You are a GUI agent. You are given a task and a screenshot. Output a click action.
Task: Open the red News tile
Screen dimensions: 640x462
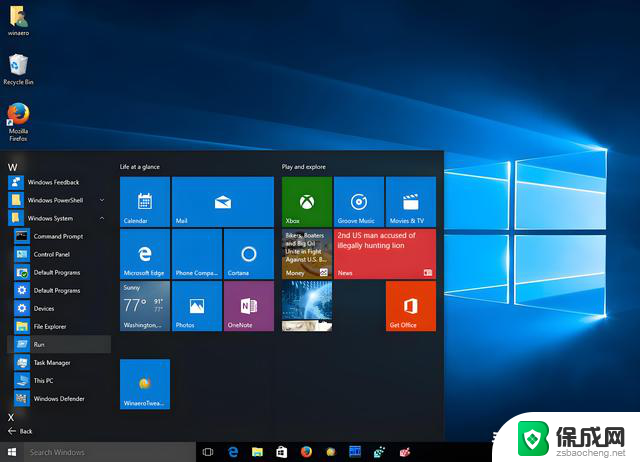tap(385, 254)
